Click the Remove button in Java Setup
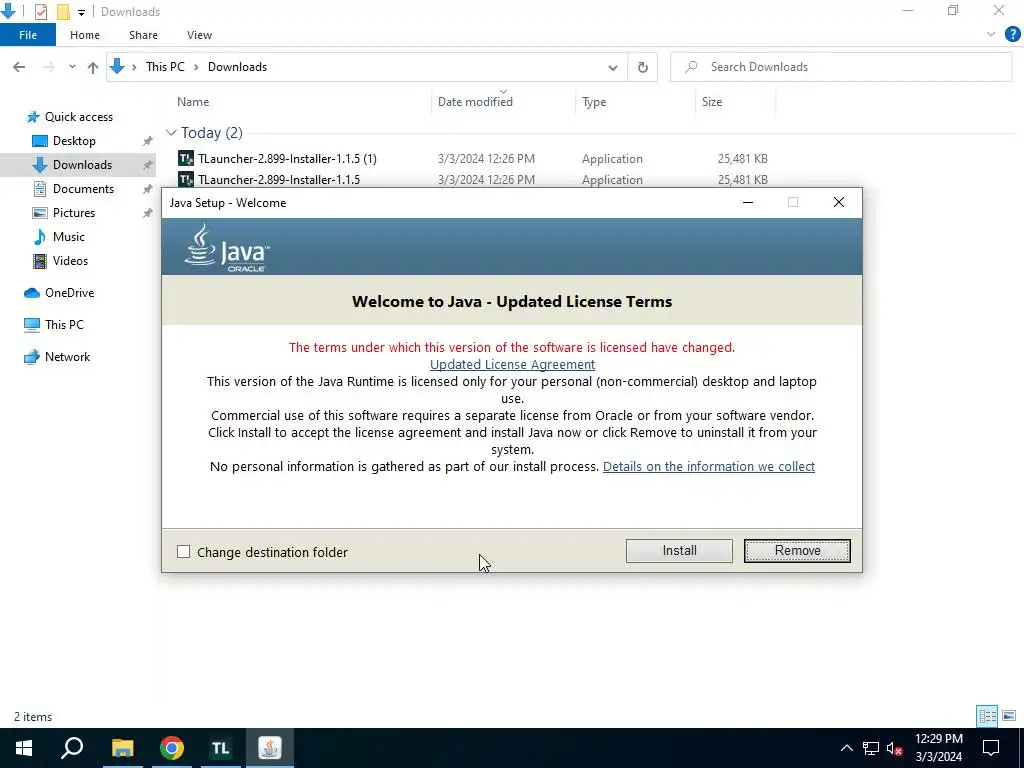Screen dimensions: 1024x768 (797, 551)
